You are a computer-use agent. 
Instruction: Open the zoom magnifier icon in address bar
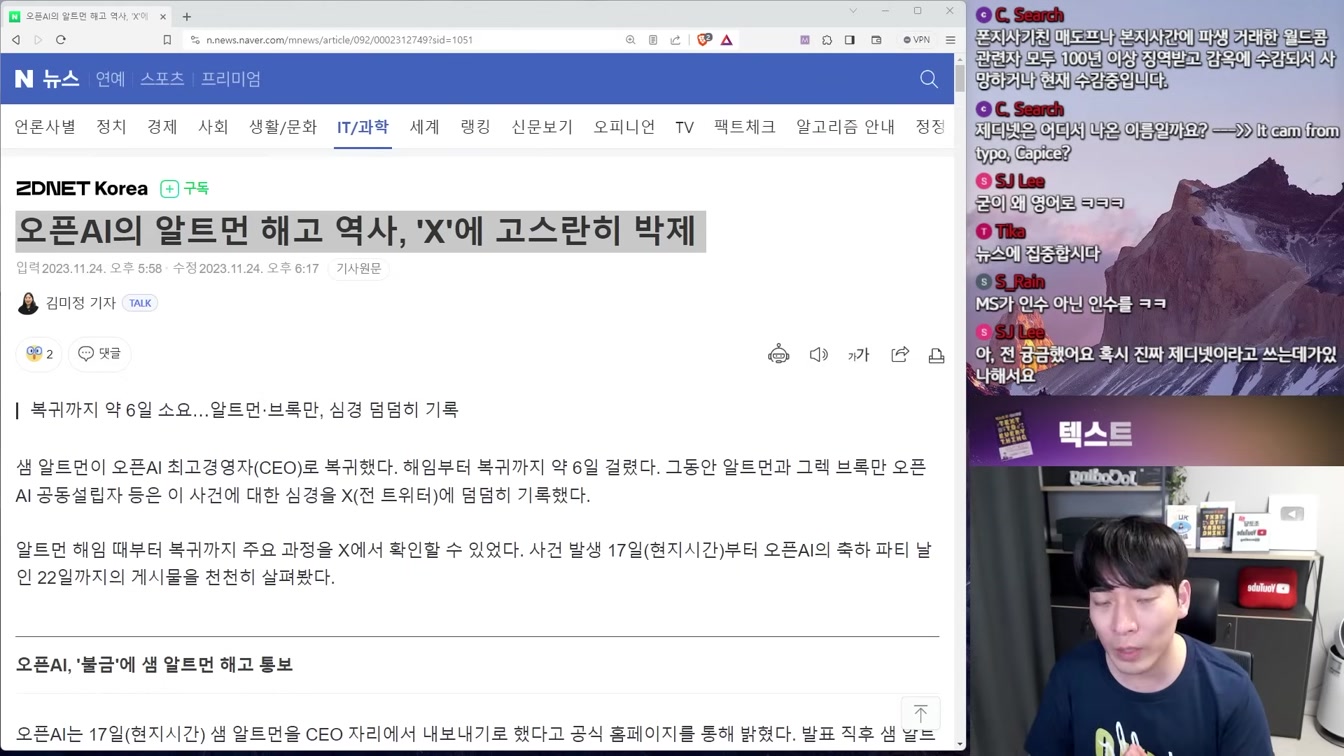click(630, 40)
